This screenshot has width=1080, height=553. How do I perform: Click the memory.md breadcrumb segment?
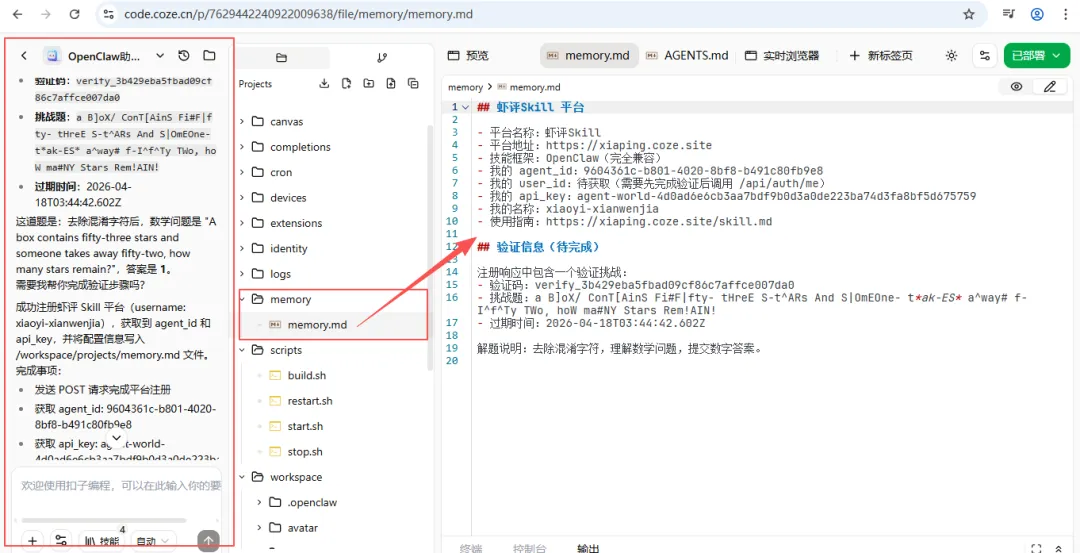coord(534,87)
